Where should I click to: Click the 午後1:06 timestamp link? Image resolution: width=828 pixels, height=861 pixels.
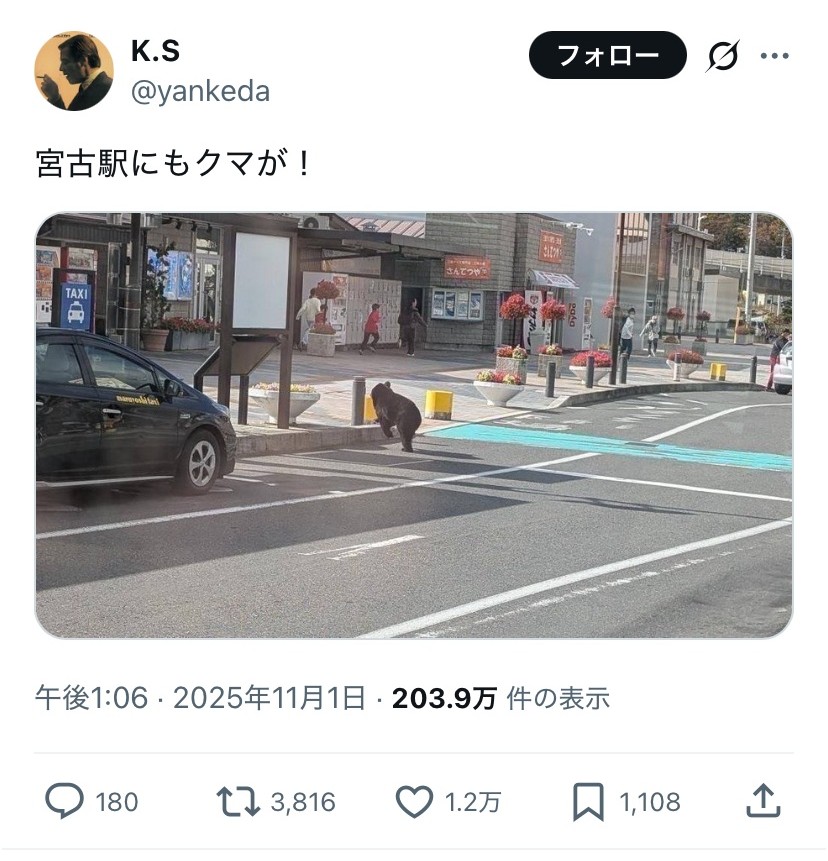[92, 698]
